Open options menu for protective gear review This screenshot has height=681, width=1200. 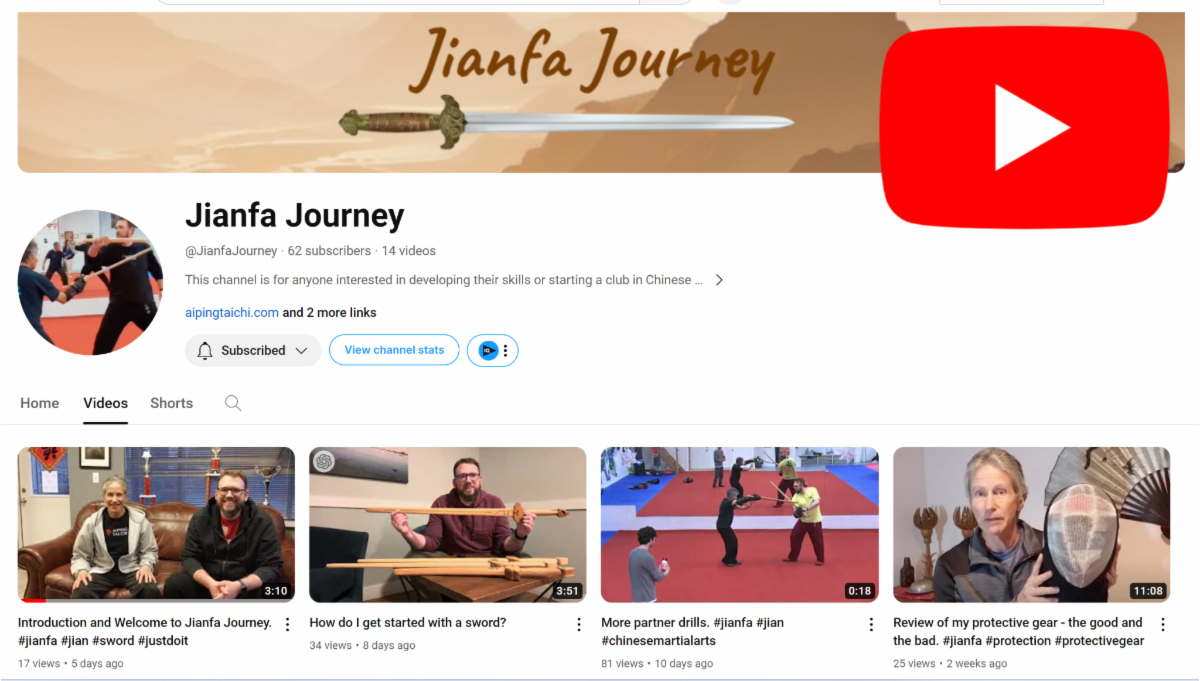coord(1162,624)
